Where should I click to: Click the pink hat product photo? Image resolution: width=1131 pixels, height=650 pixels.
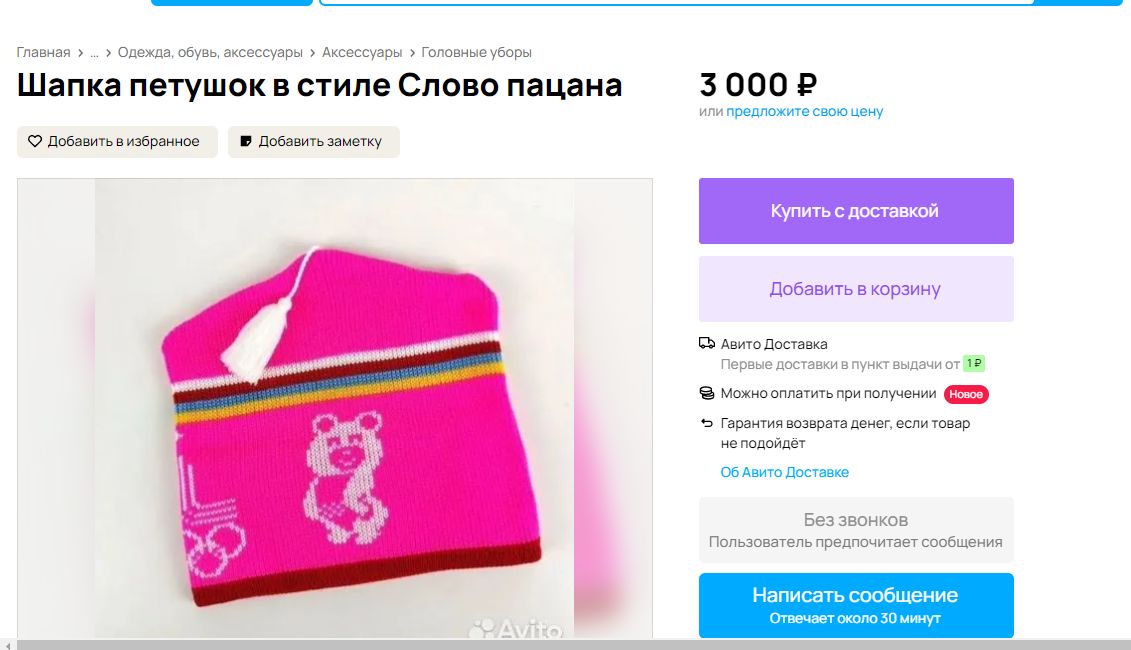click(x=335, y=408)
